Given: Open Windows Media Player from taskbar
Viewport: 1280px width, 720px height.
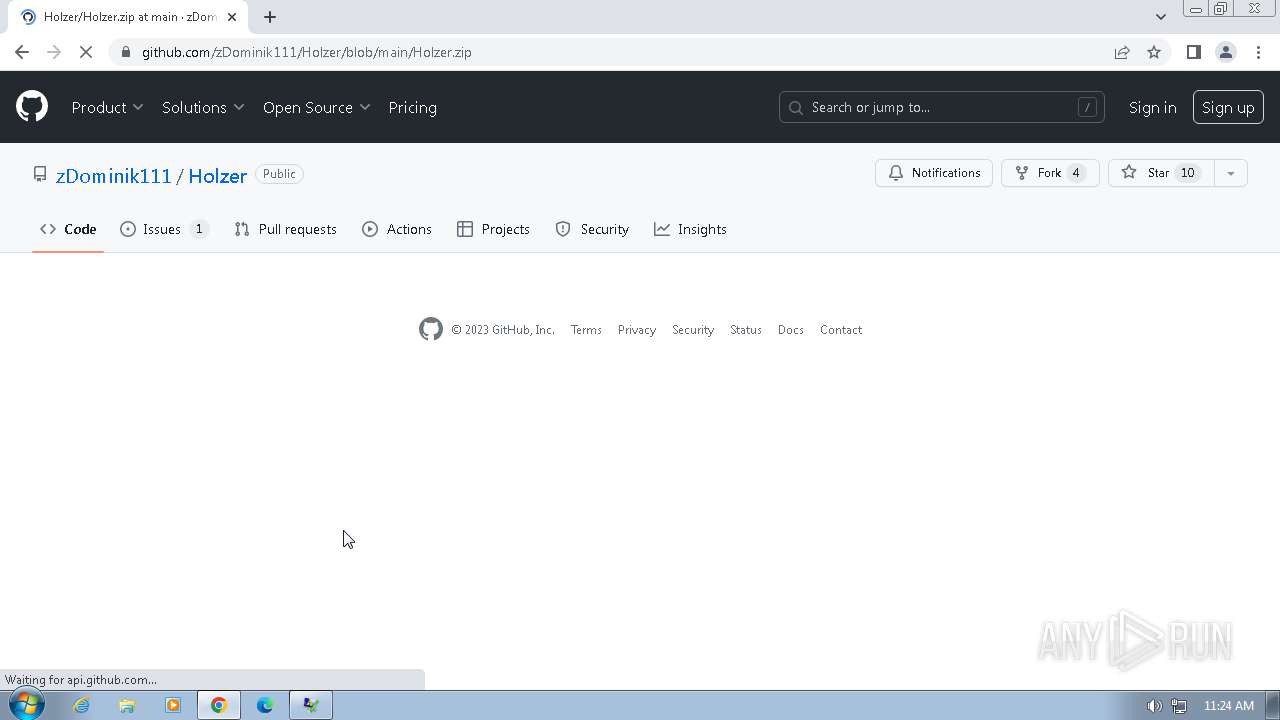Looking at the screenshot, I should pos(173,705).
